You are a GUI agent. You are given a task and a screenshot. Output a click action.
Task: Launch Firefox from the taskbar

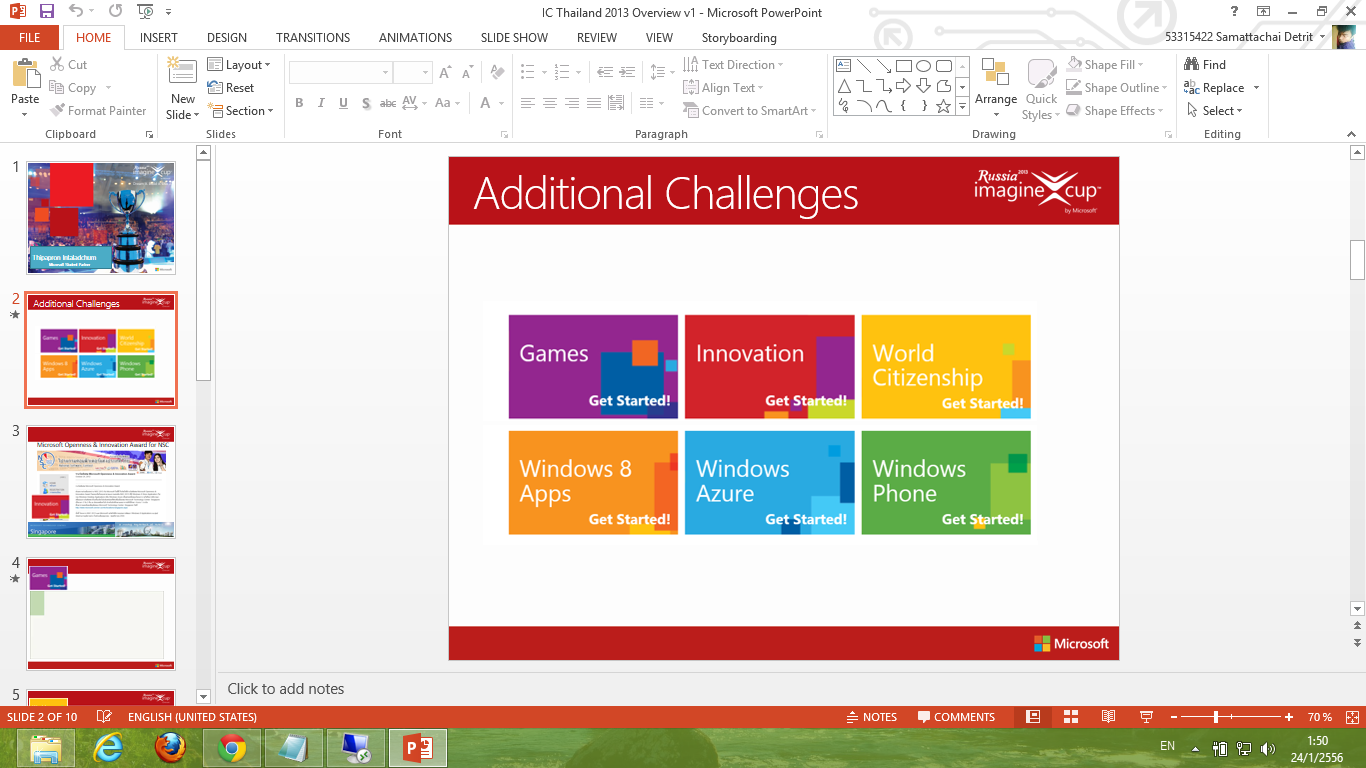[170, 747]
